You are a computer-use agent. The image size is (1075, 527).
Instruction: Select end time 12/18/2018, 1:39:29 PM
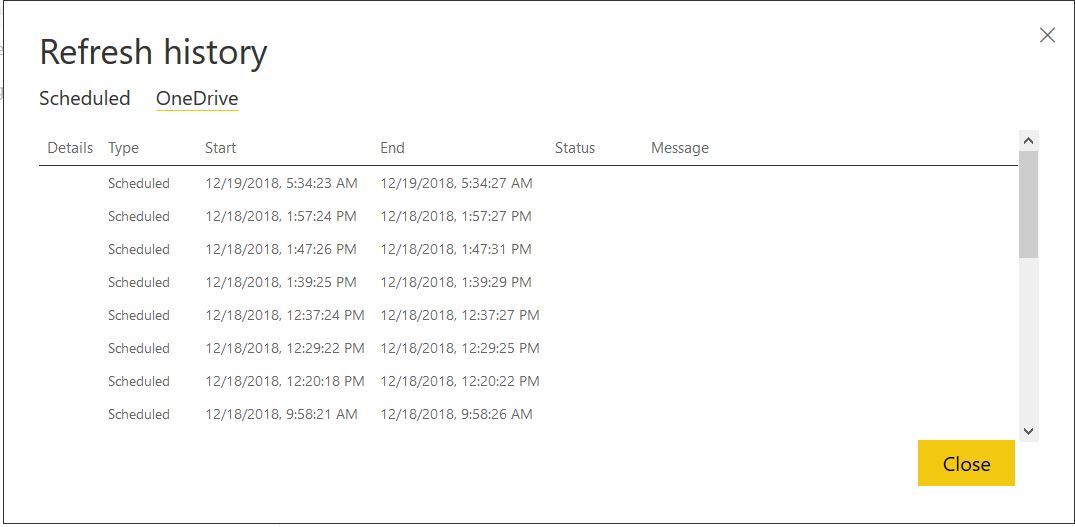(456, 282)
